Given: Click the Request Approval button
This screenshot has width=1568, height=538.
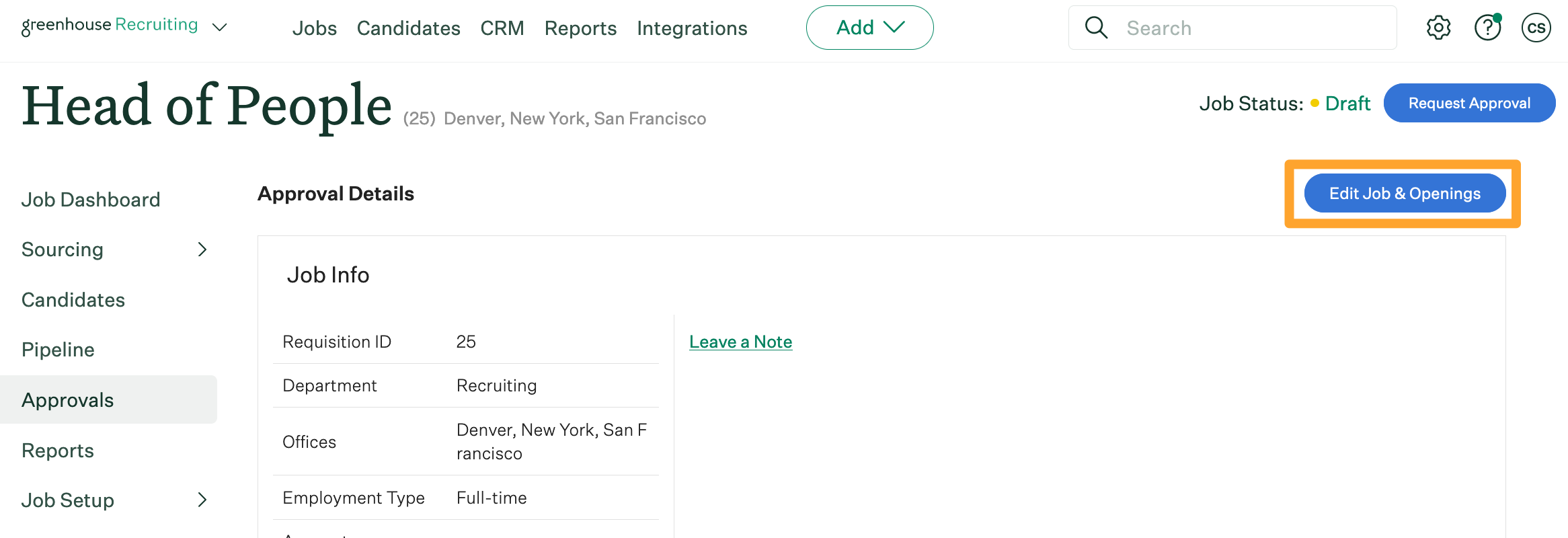Looking at the screenshot, I should pos(1469,103).
